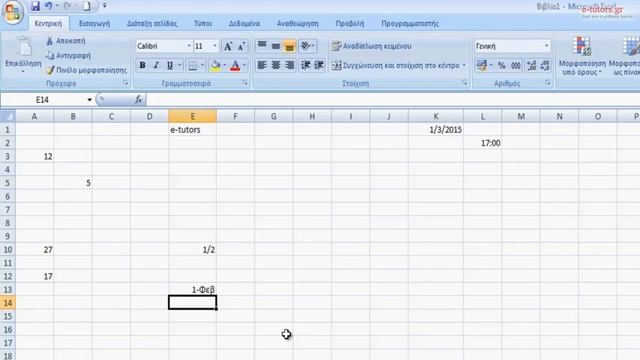Switch to Διάταξη σελίδας tab
Viewport: 640px width, 360px height.
click(152, 24)
